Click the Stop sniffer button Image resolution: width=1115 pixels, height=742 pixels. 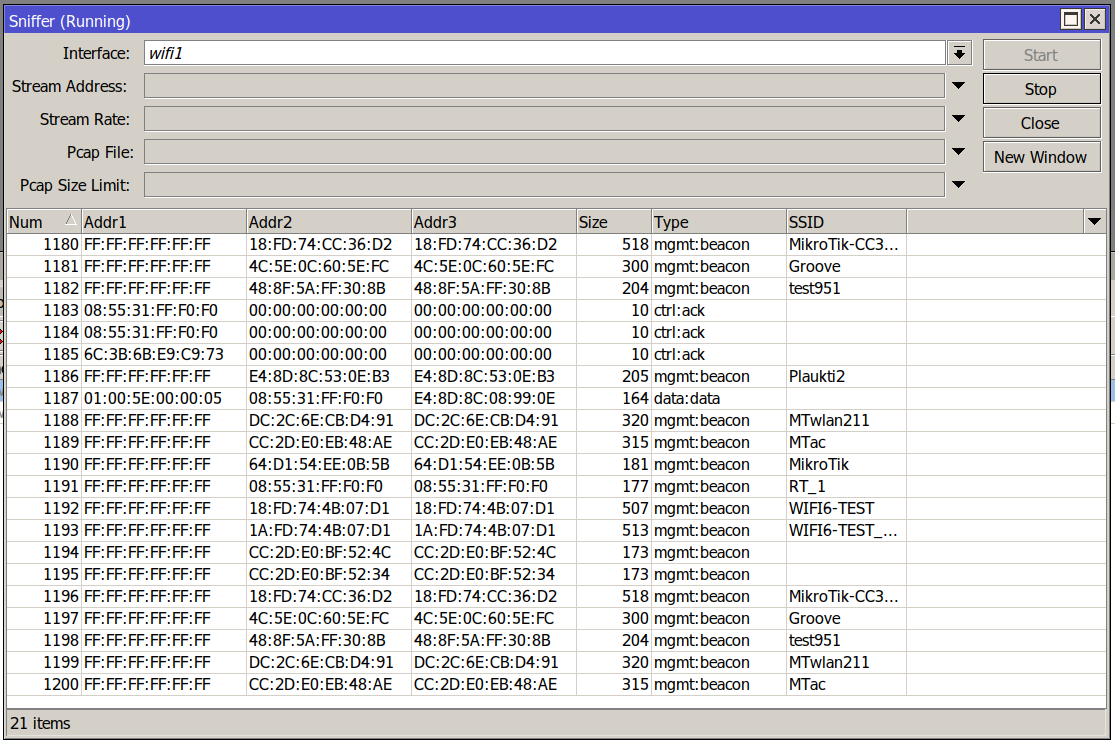1040,89
